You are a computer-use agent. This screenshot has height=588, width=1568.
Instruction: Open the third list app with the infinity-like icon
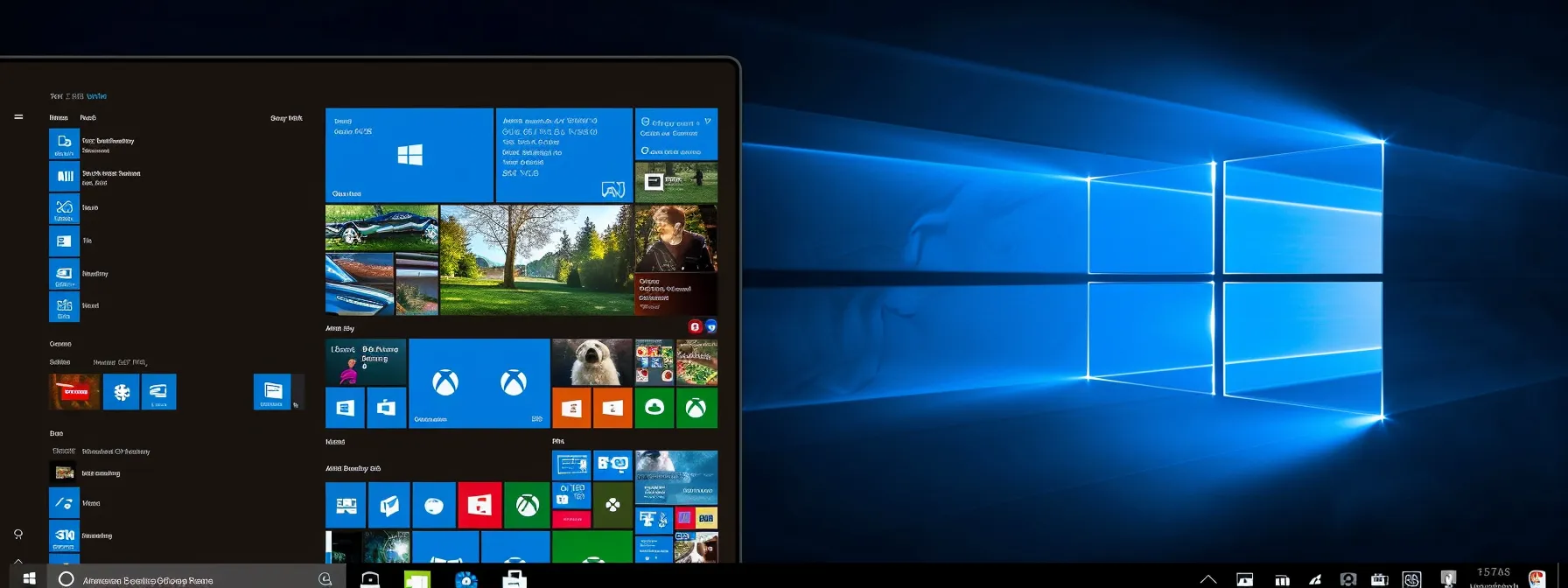[64, 208]
